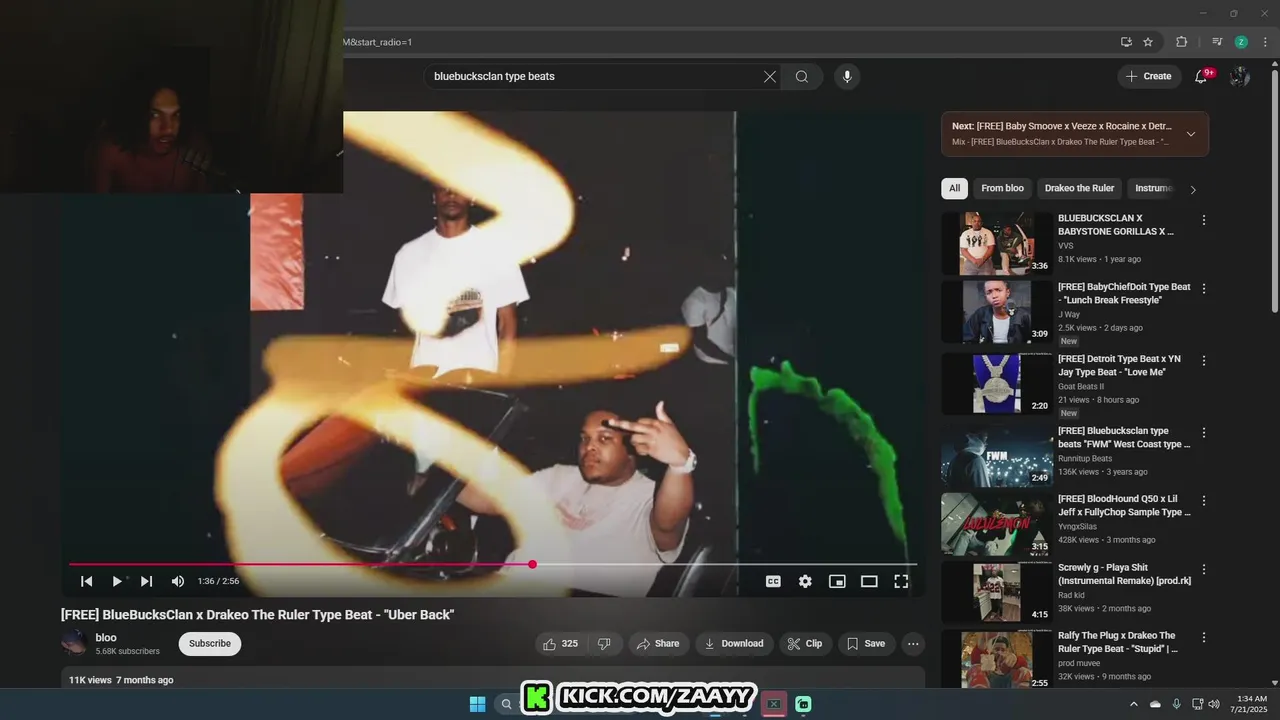Screen dimensions: 1280x720
Task: Open Chrome media controls icon
Action: (x=1217, y=42)
